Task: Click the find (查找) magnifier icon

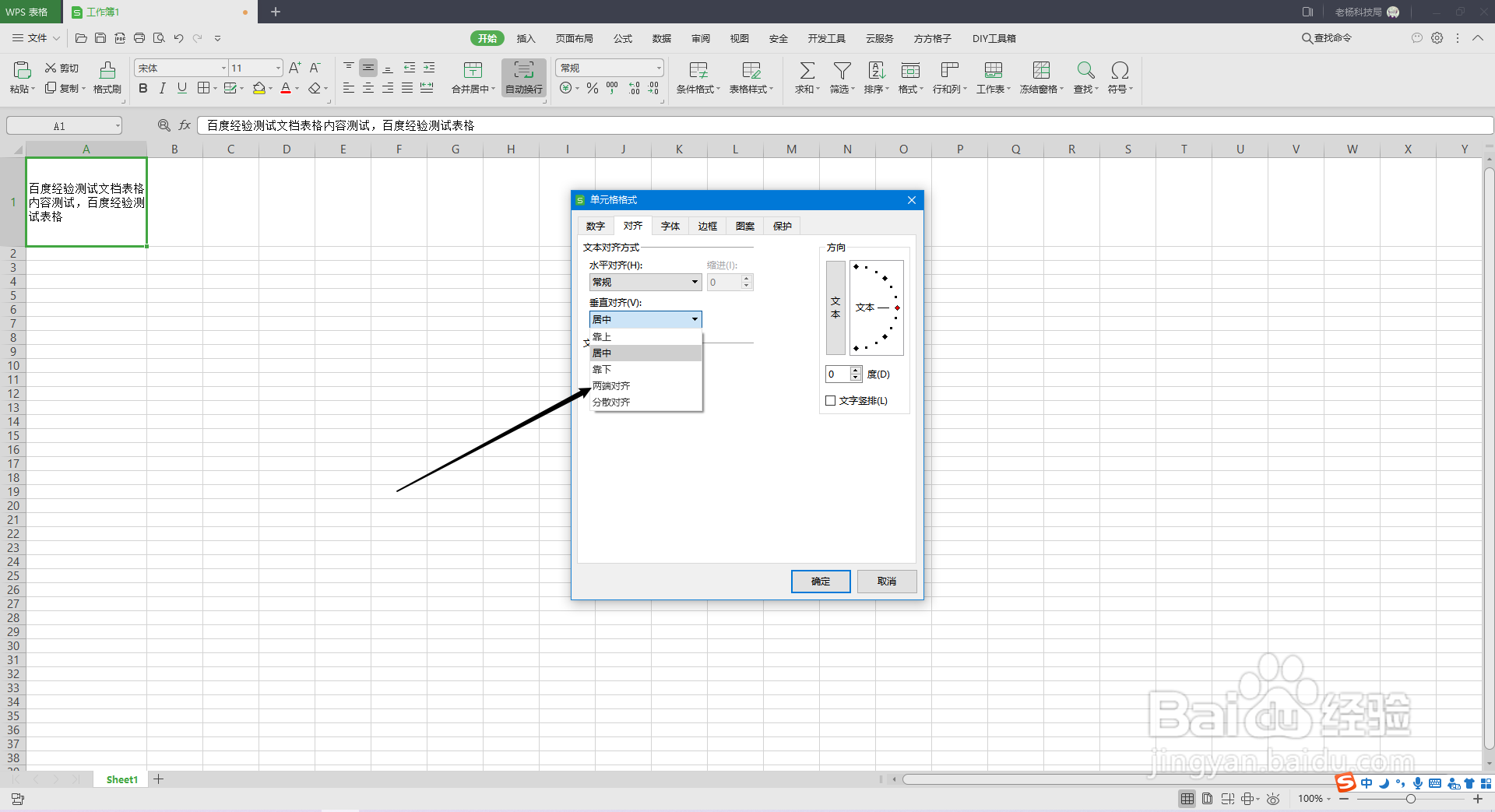Action: 1085,70
